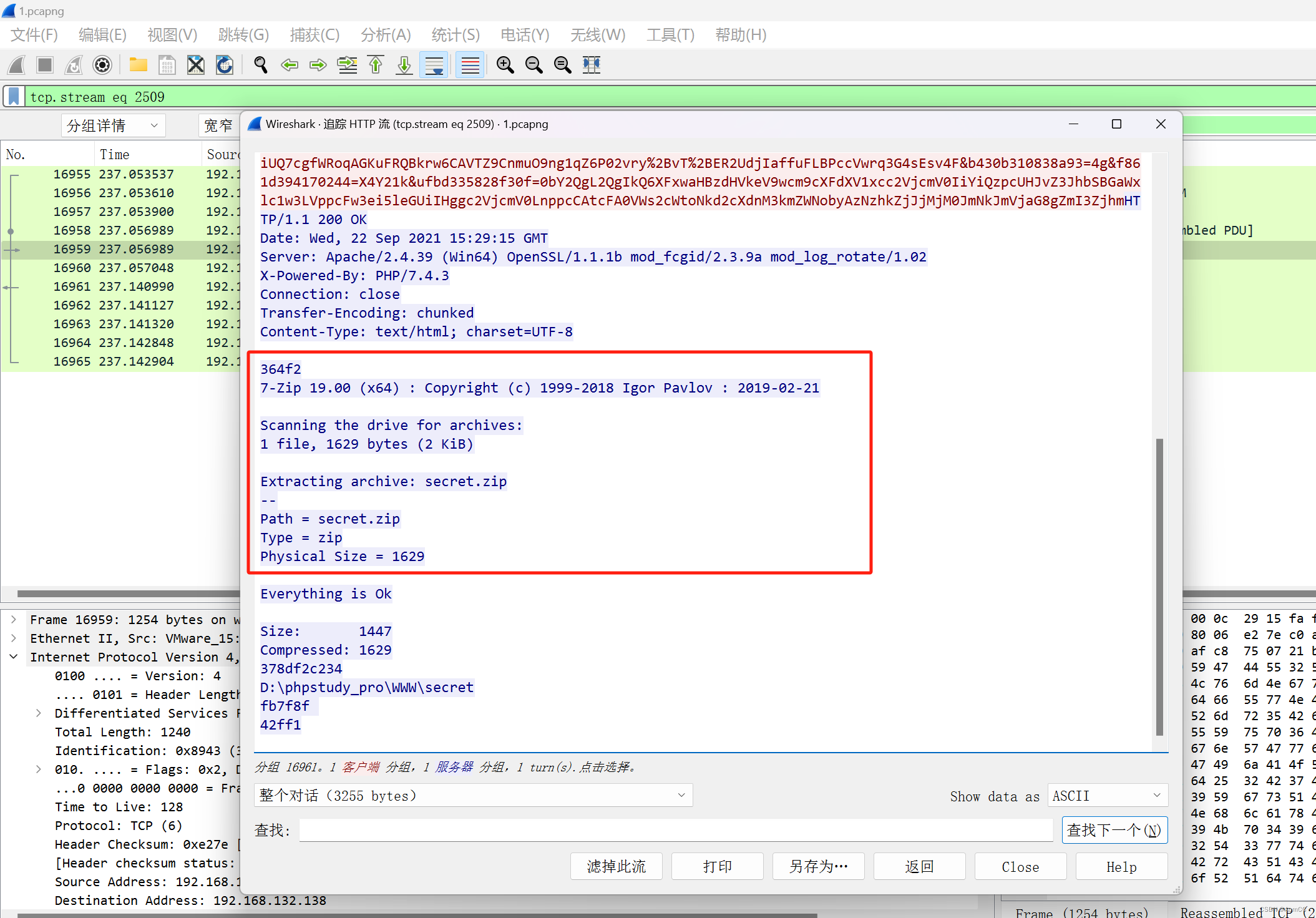Expand the Frame 16959 tree node
The width and height of the screenshot is (1316, 918).
click(x=13, y=620)
